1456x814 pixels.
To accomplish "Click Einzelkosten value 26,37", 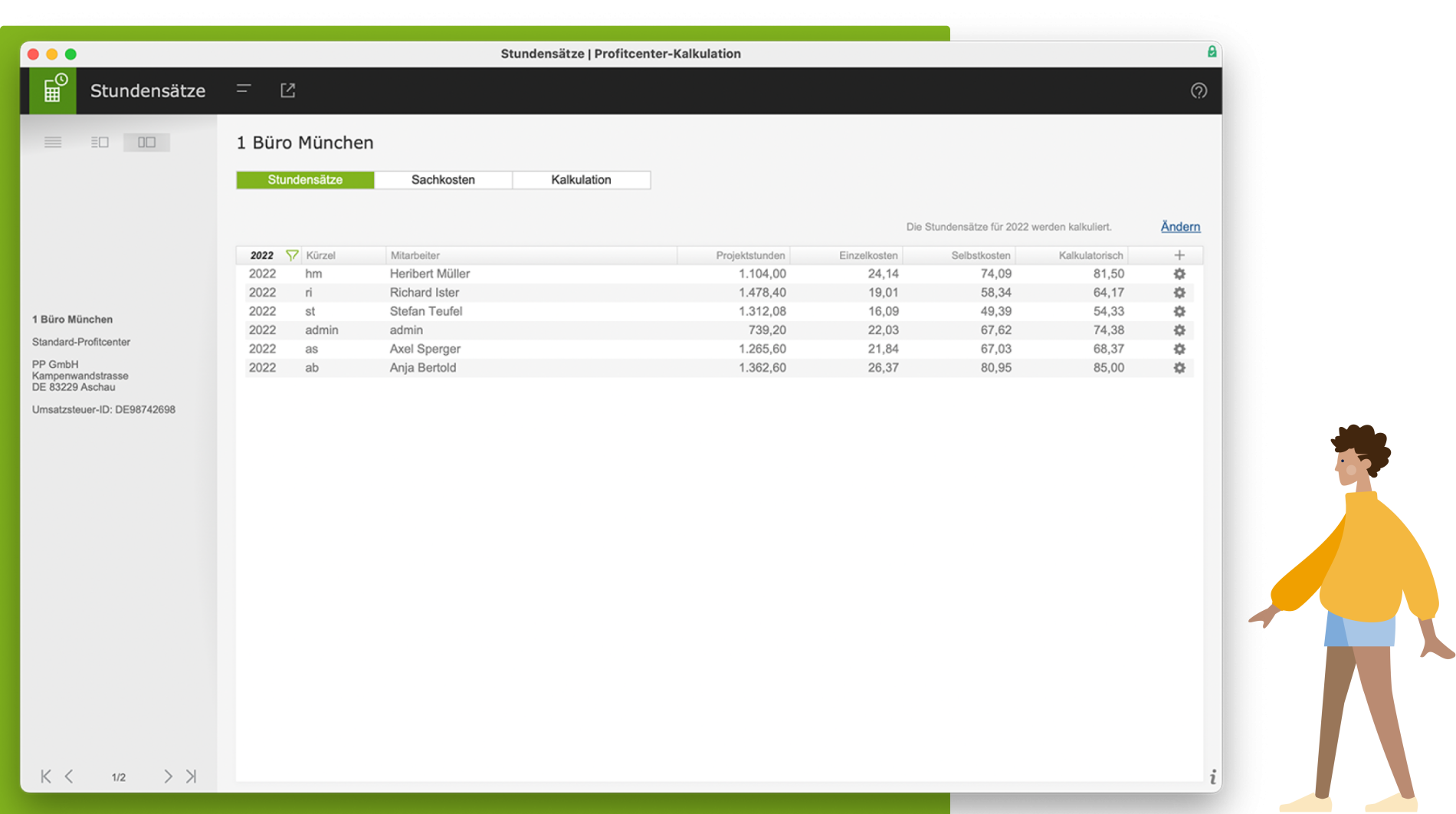I will pyautogui.click(x=883, y=368).
